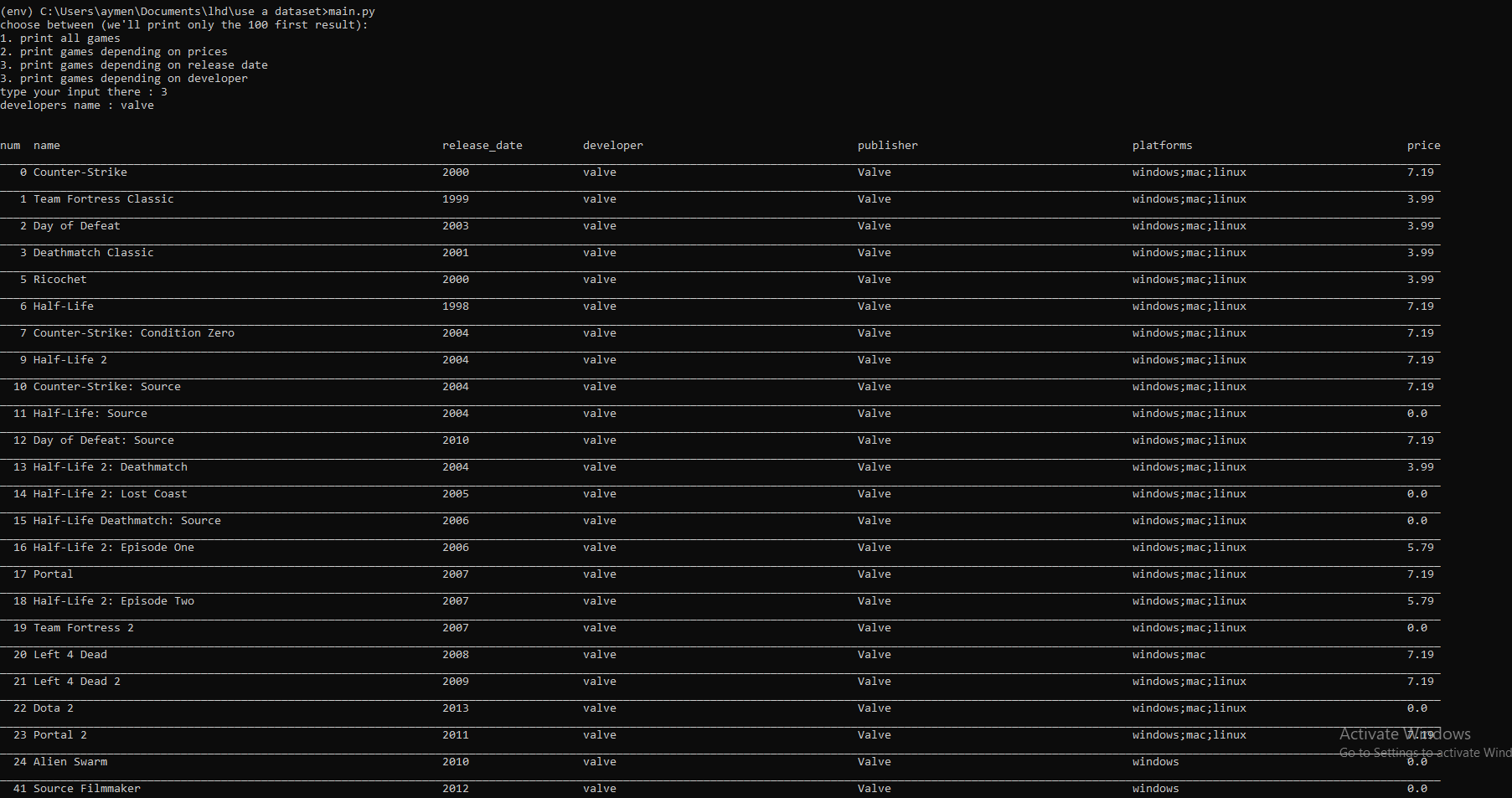Select the "Portal" name in row 17

coord(54,574)
